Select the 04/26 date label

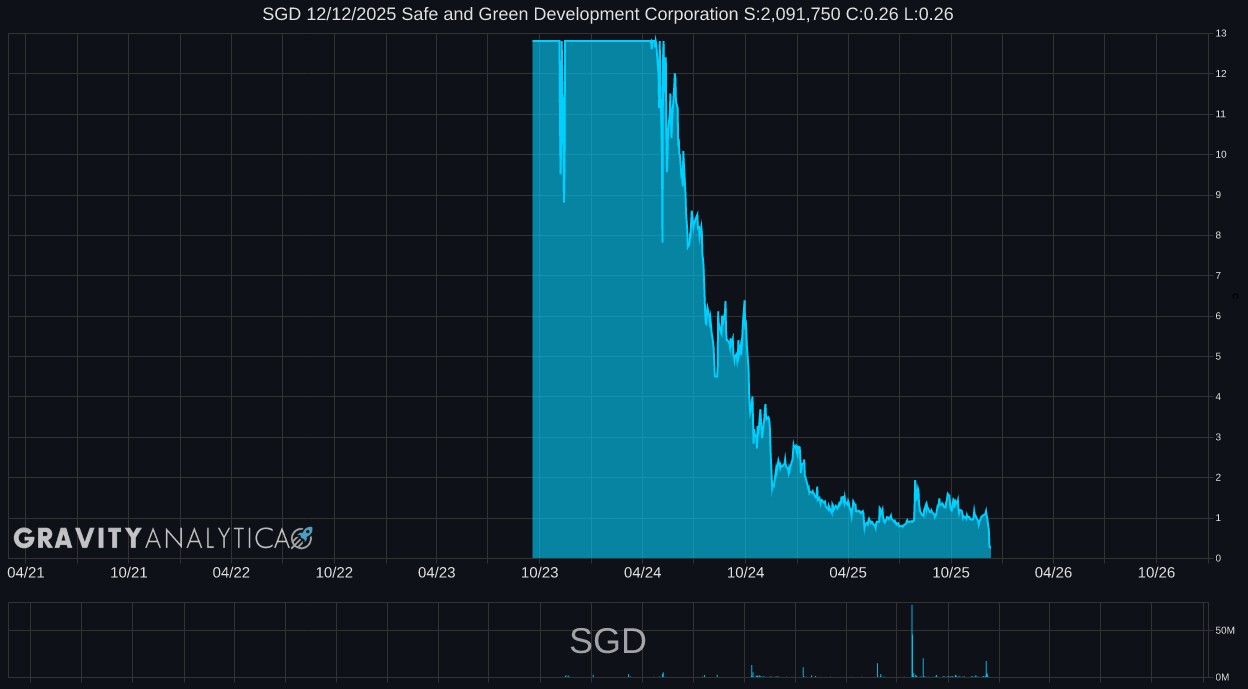point(1053,573)
